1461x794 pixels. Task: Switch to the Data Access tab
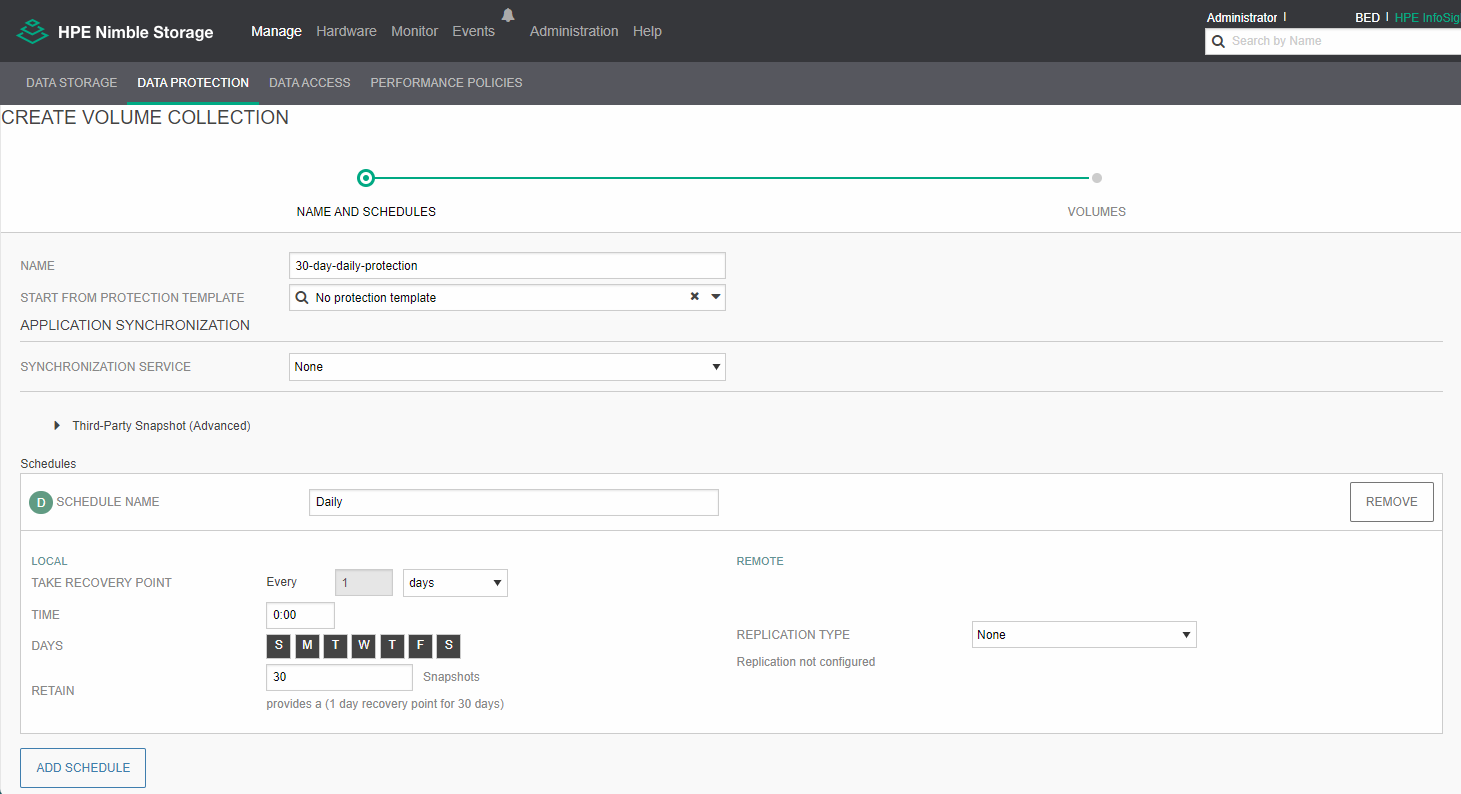click(x=310, y=83)
